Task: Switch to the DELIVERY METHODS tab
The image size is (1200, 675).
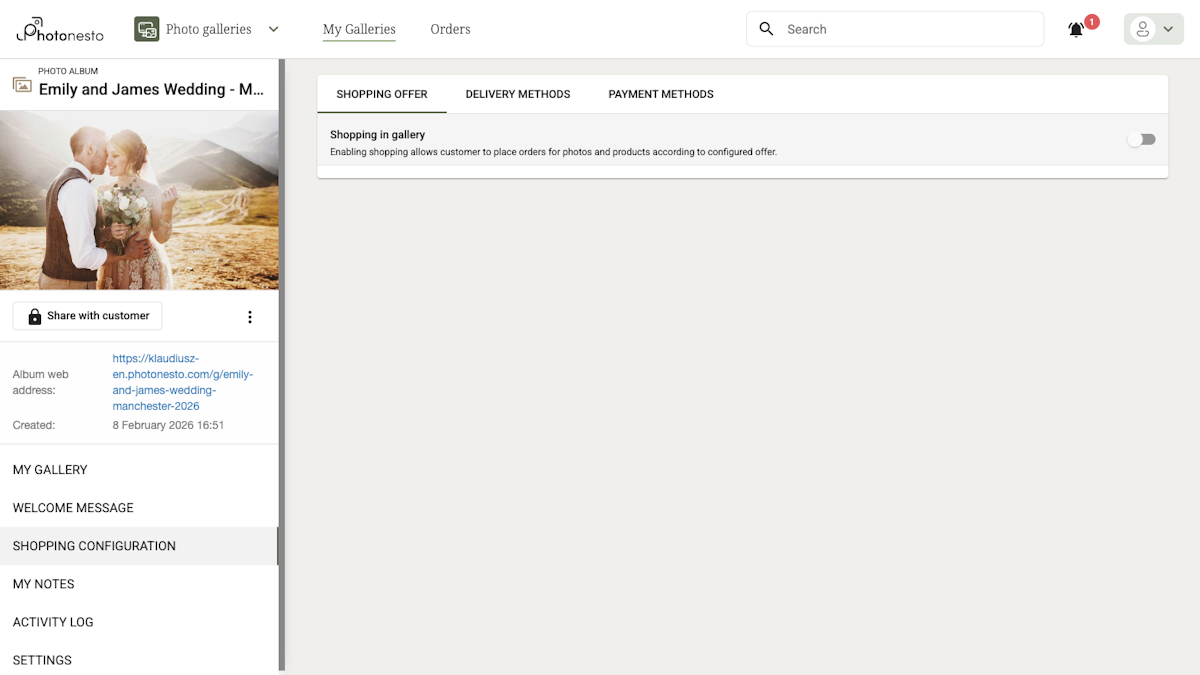Action: pos(518,93)
